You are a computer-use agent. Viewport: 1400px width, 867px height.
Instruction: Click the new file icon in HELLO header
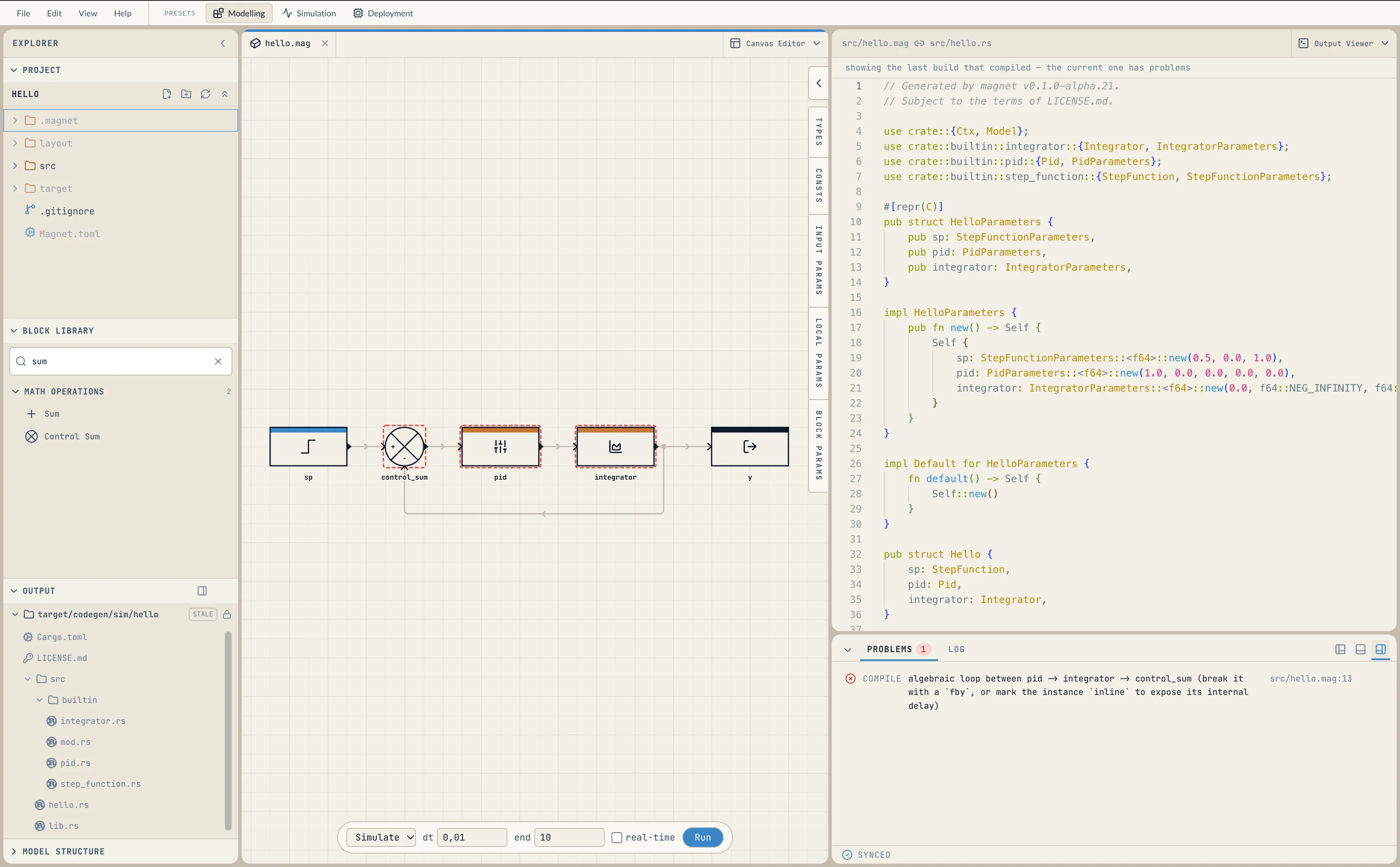click(x=167, y=94)
